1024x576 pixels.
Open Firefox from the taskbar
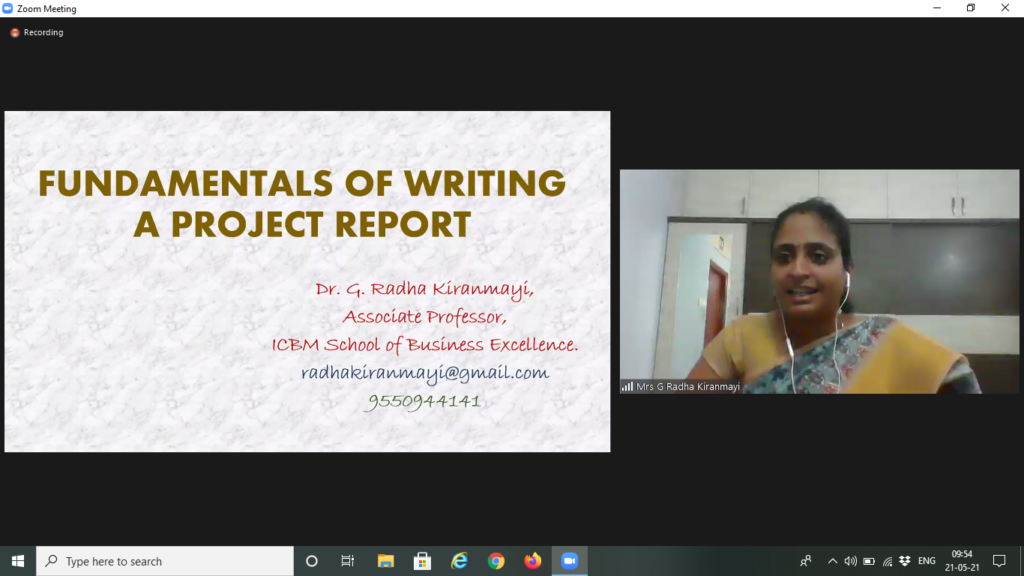pos(533,561)
